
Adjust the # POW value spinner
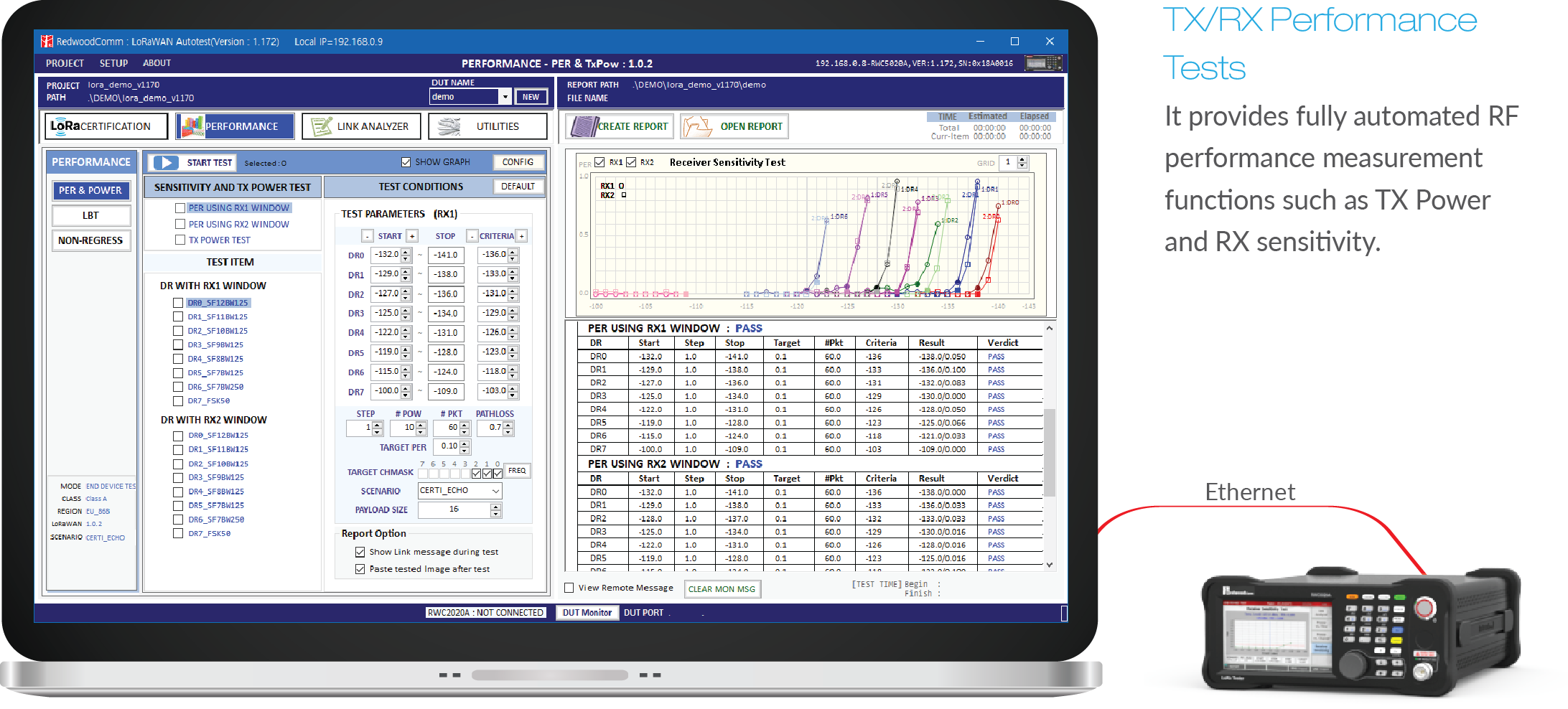pos(421,428)
